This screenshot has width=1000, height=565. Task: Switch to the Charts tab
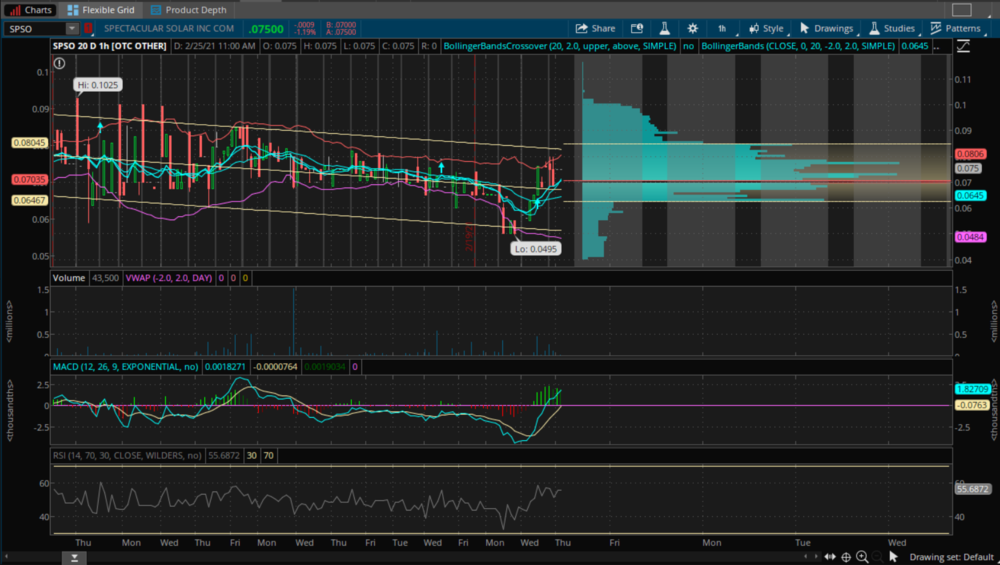click(30, 9)
